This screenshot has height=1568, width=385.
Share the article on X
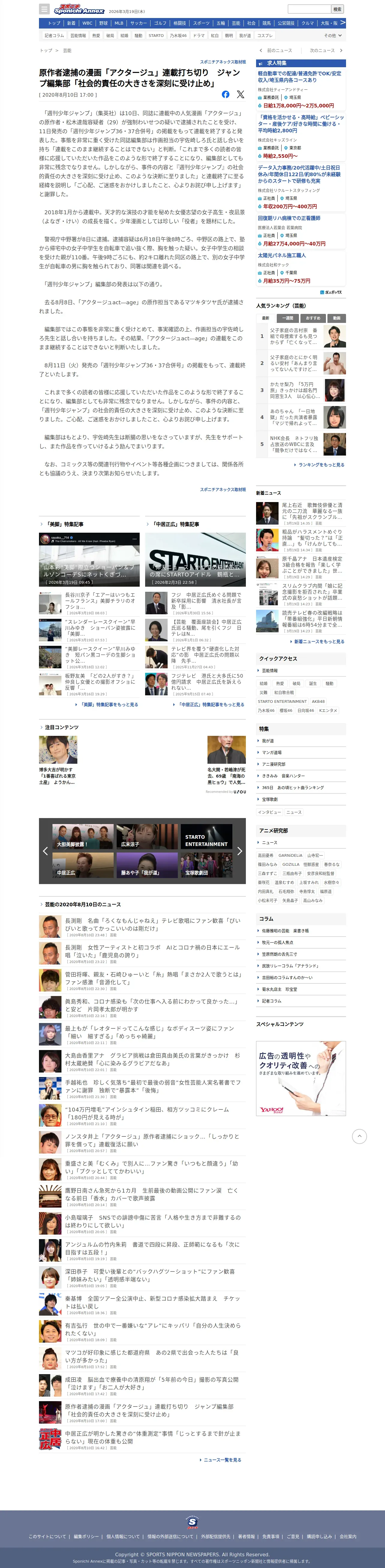(240, 94)
